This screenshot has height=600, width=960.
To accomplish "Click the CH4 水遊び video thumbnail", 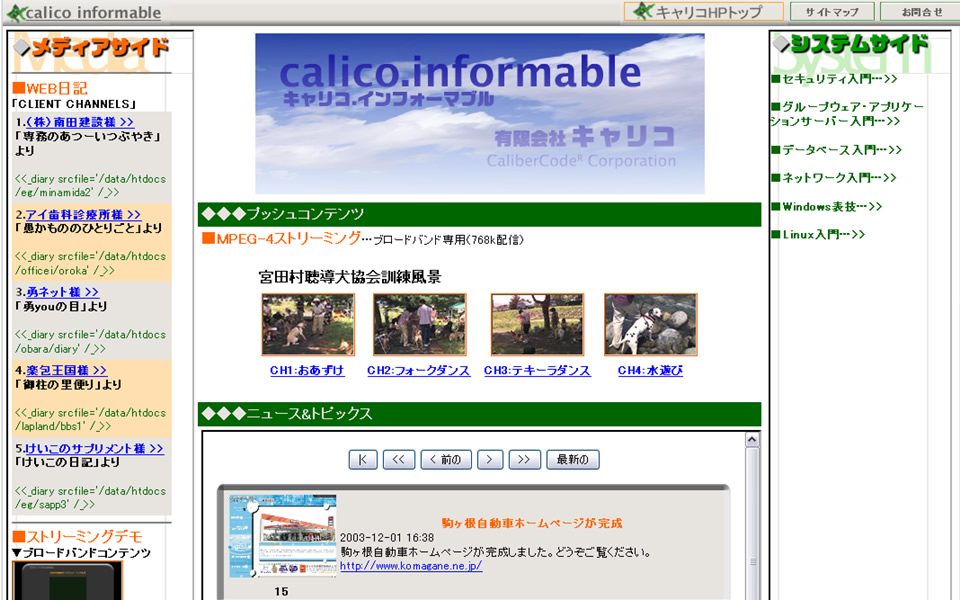I will (651, 324).
